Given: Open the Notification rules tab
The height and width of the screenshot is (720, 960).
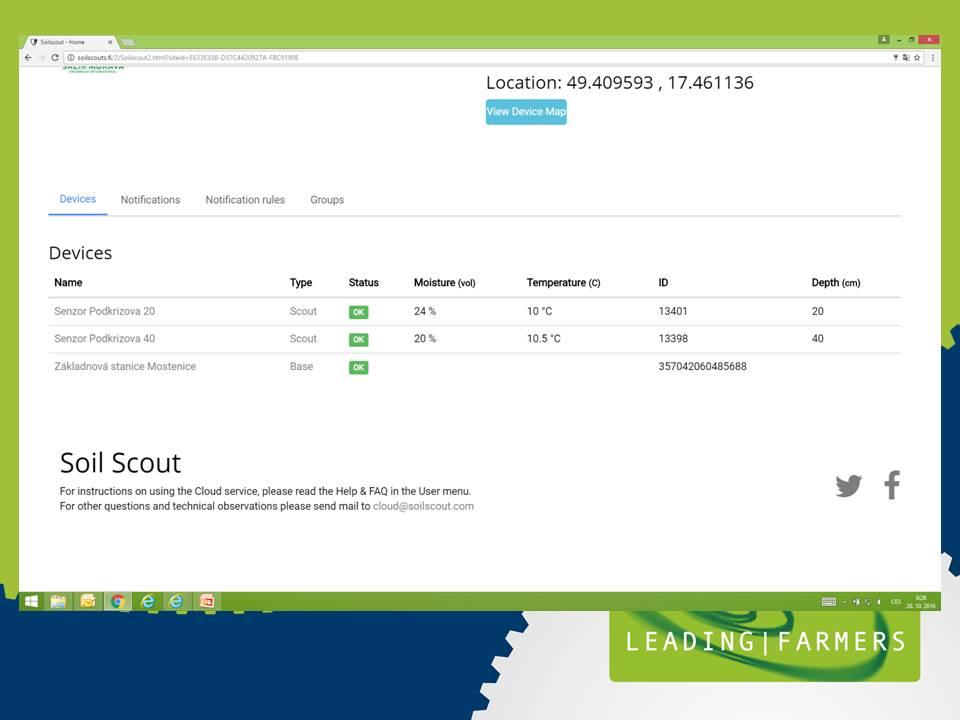Looking at the screenshot, I should coord(245,200).
